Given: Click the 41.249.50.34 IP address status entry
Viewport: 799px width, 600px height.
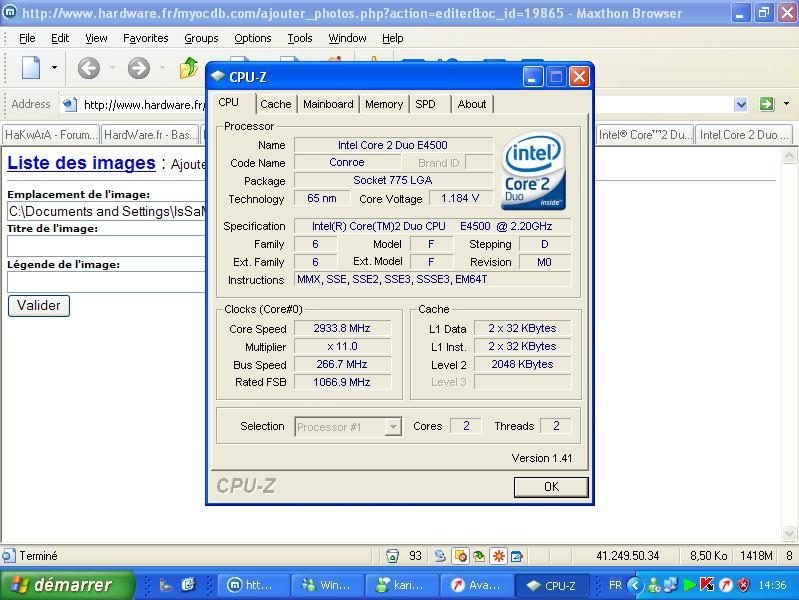Looking at the screenshot, I should [x=627, y=556].
